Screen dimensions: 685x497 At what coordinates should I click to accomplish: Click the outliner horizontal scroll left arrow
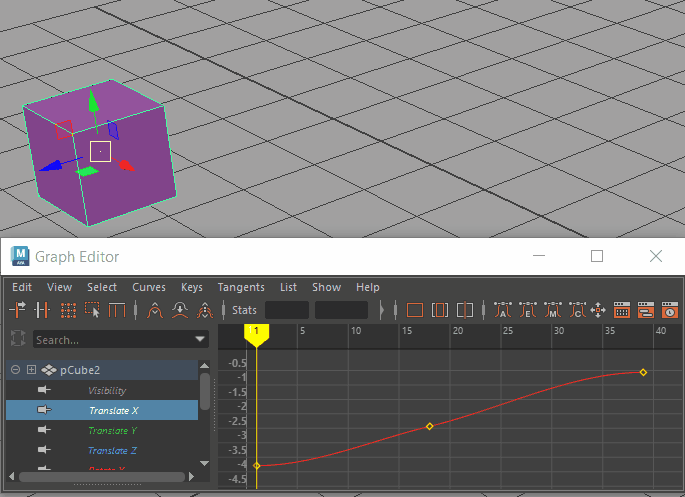point(11,476)
